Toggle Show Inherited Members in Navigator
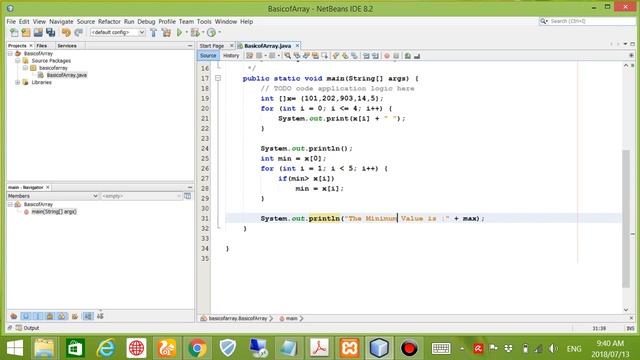 [13, 316]
